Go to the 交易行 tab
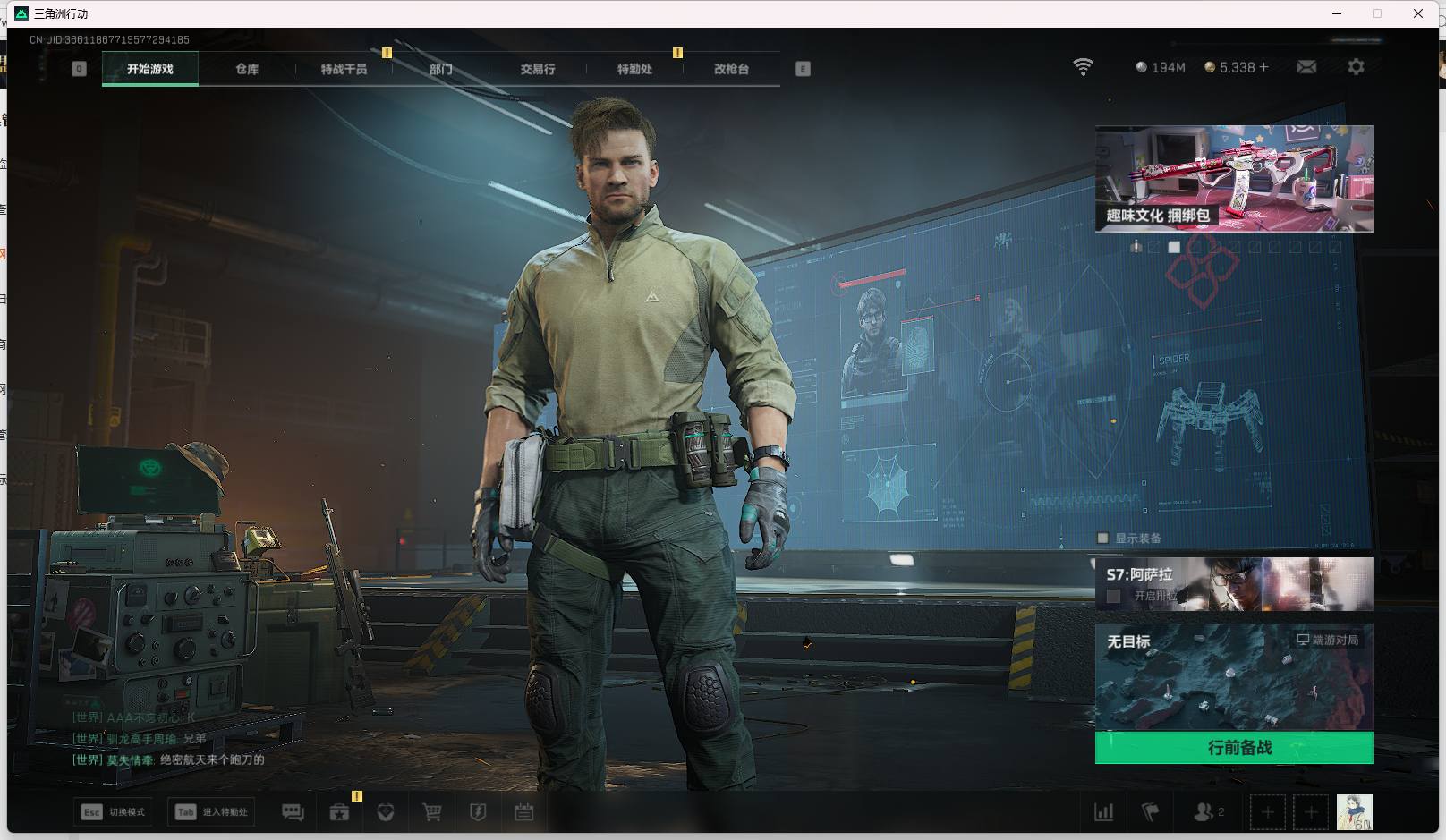This screenshot has height=840, width=1446. [x=538, y=69]
